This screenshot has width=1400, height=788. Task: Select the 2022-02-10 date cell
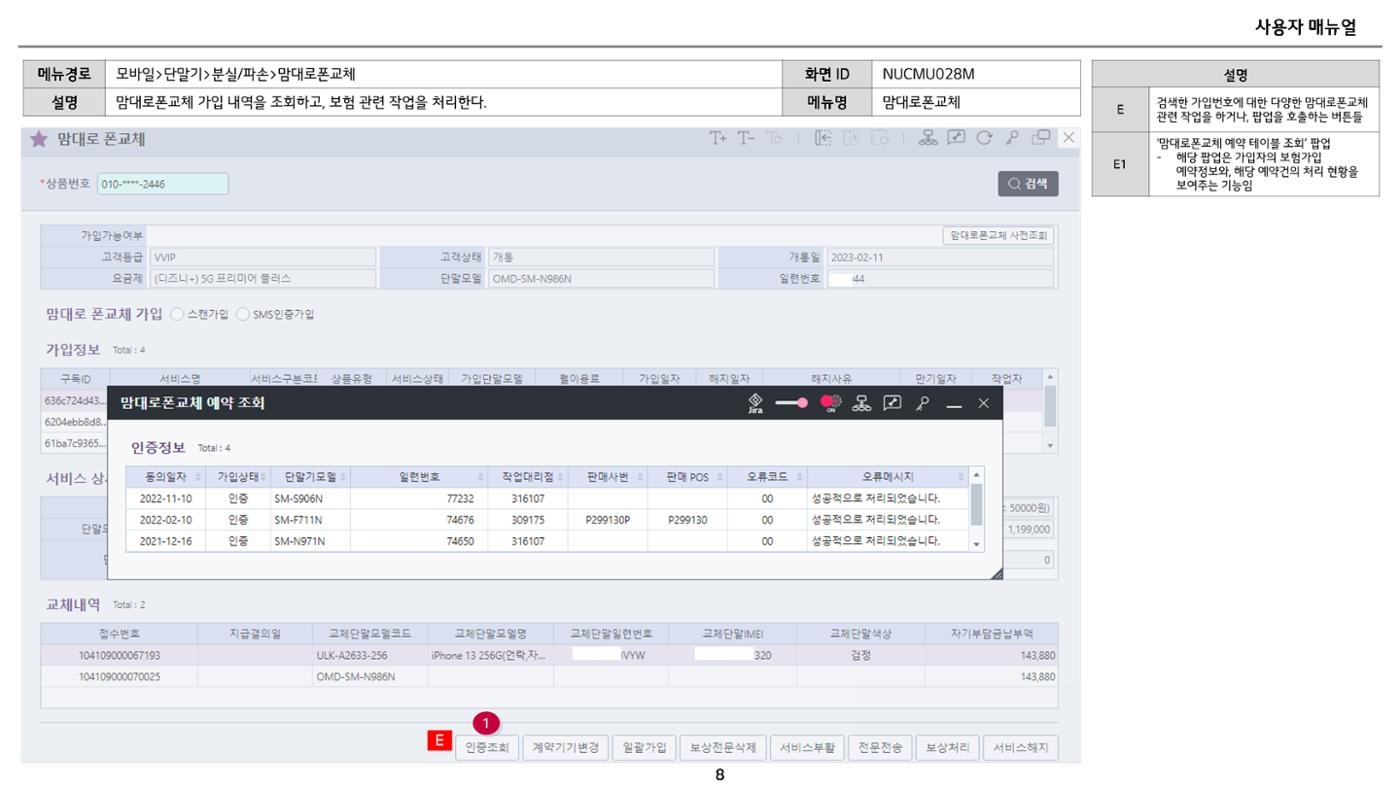[166, 520]
